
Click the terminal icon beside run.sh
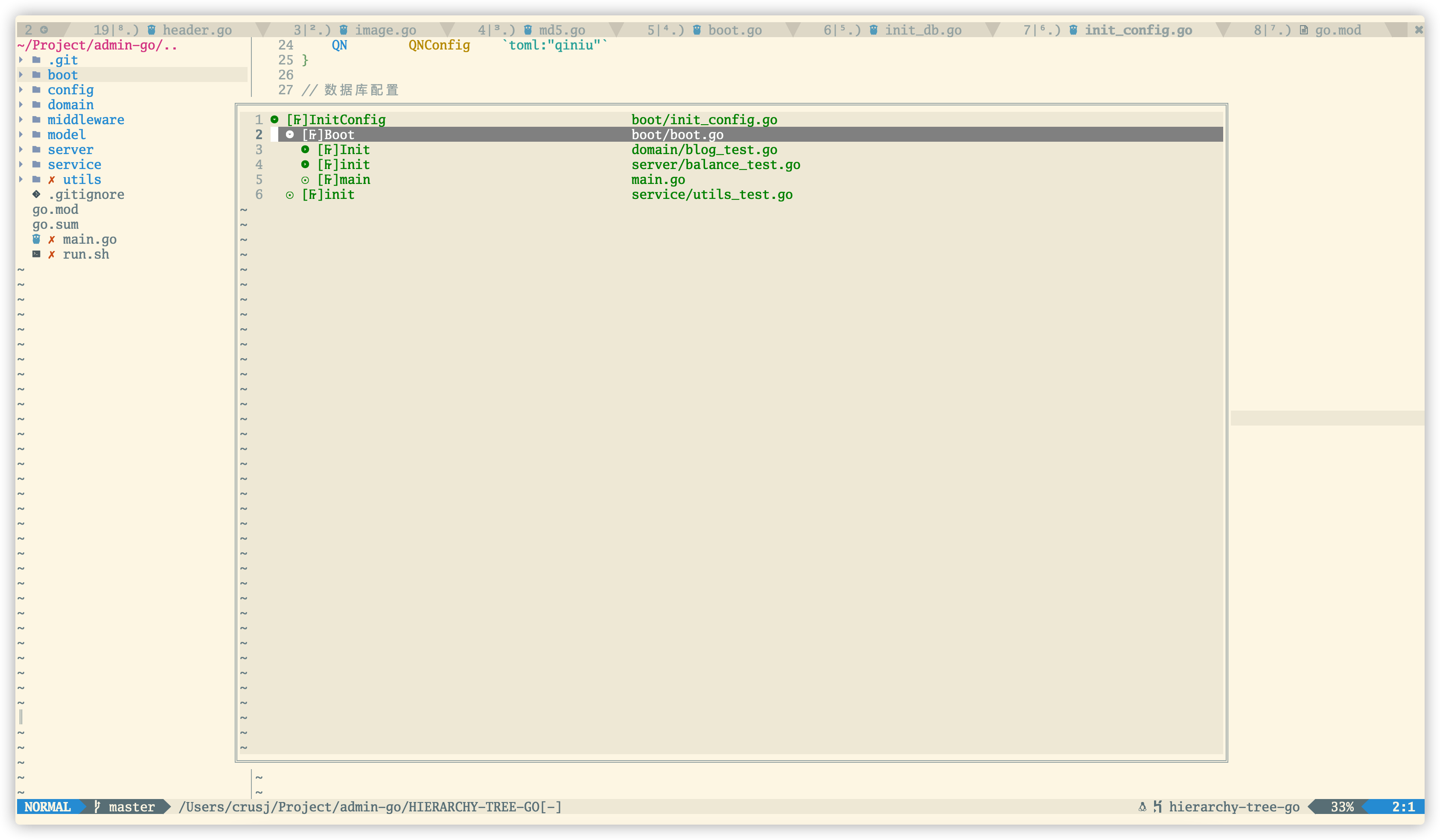pyautogui.click(x=36, y=254)
